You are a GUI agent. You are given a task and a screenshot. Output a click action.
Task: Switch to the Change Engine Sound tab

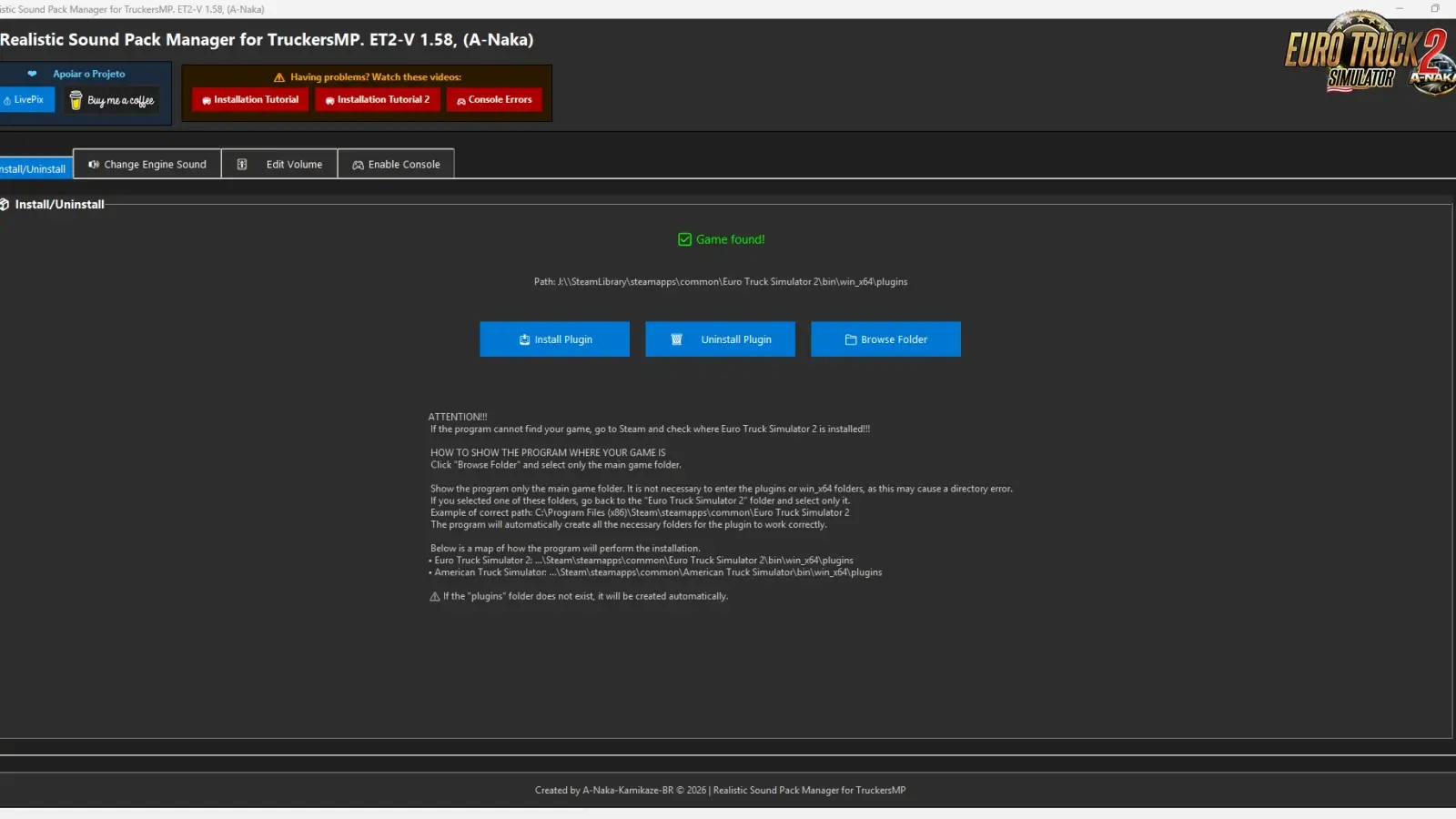(x=147, y=165)
